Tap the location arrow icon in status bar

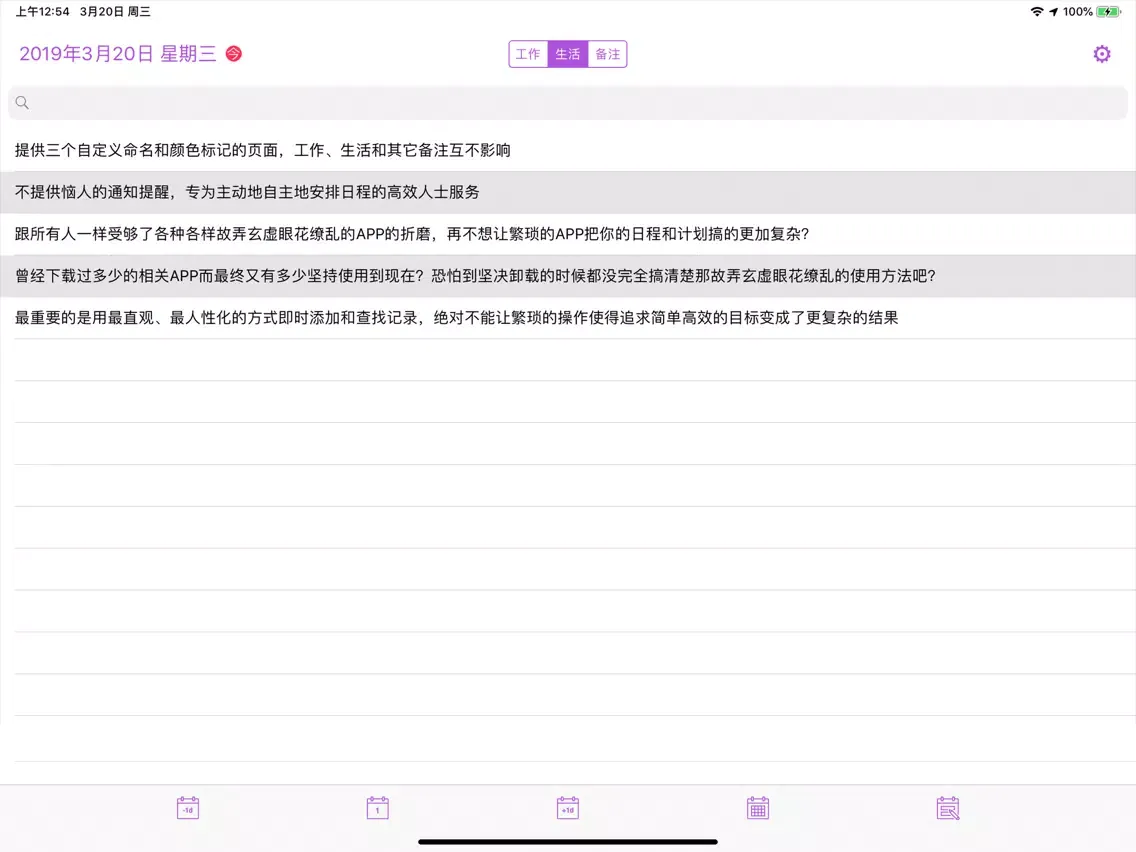1053,12
